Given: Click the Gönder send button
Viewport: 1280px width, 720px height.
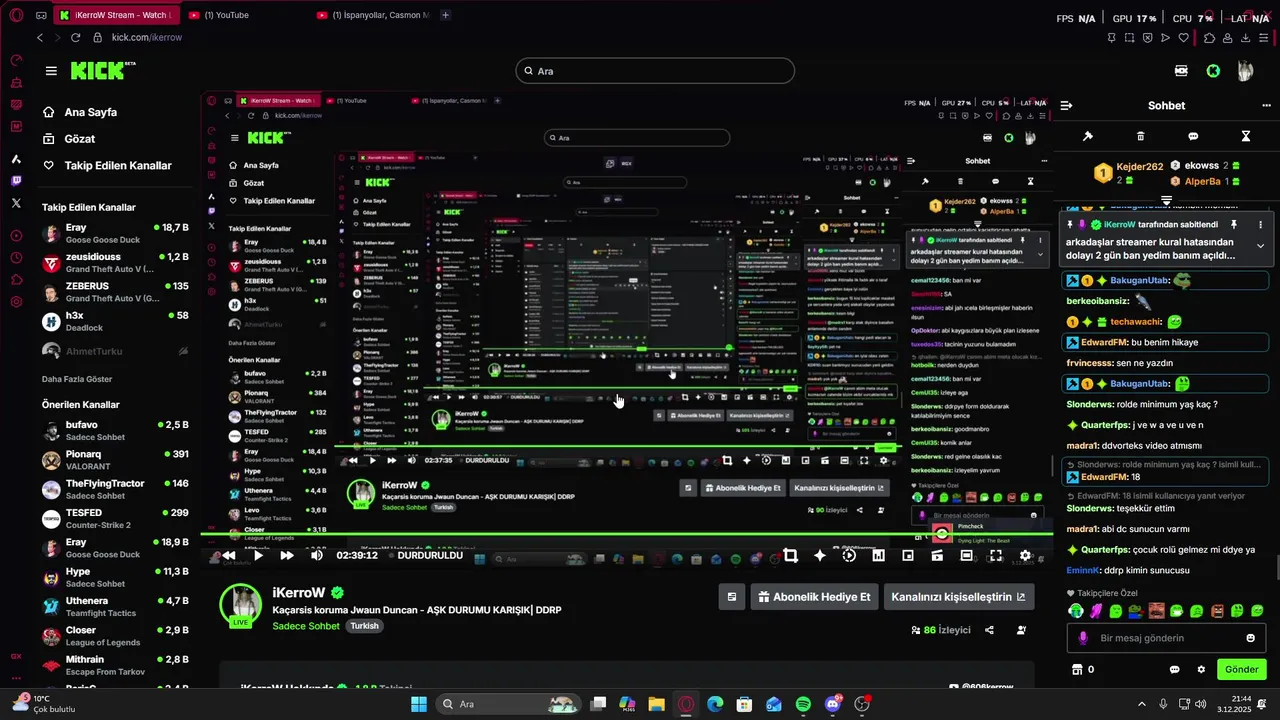Looking at the screenshot, I should (1241, 669).
